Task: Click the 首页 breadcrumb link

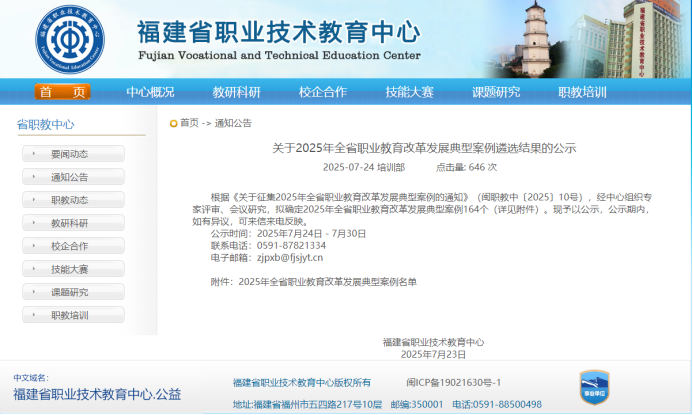Action: [189, 123]
